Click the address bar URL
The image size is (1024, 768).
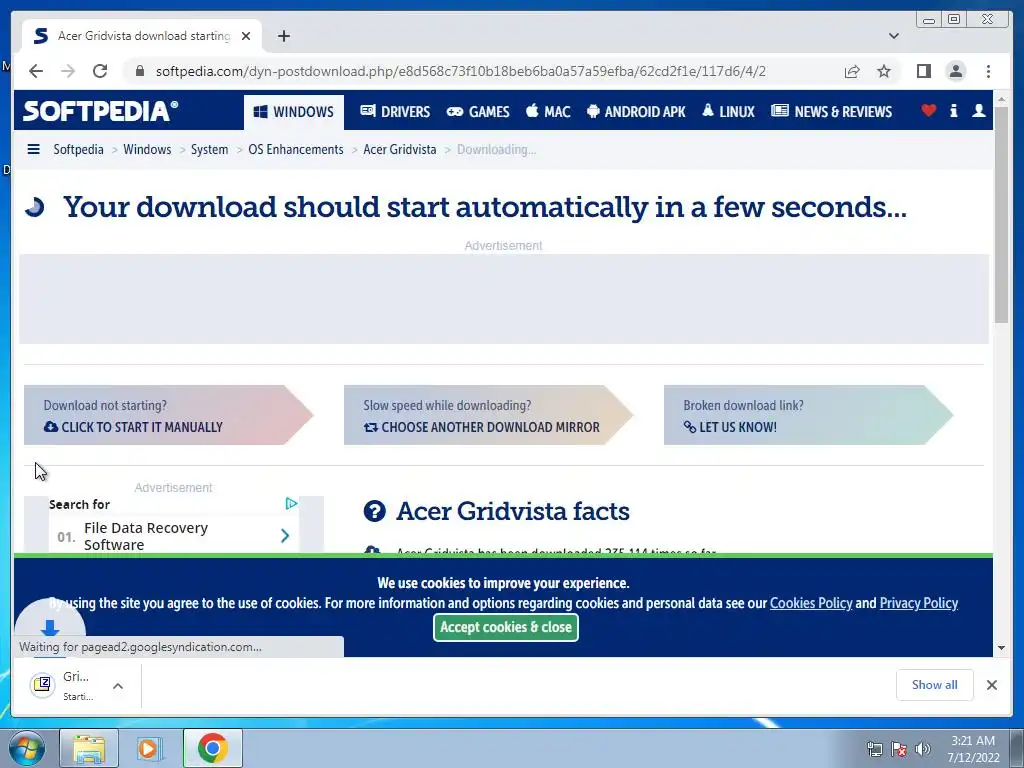(460, 71)
